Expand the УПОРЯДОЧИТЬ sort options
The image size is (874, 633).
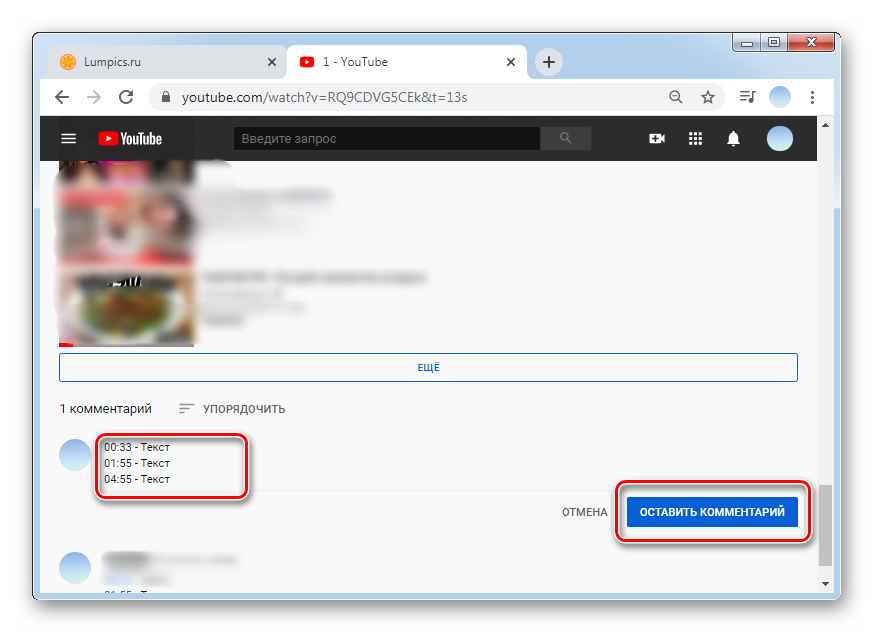(x=232, y=409)
